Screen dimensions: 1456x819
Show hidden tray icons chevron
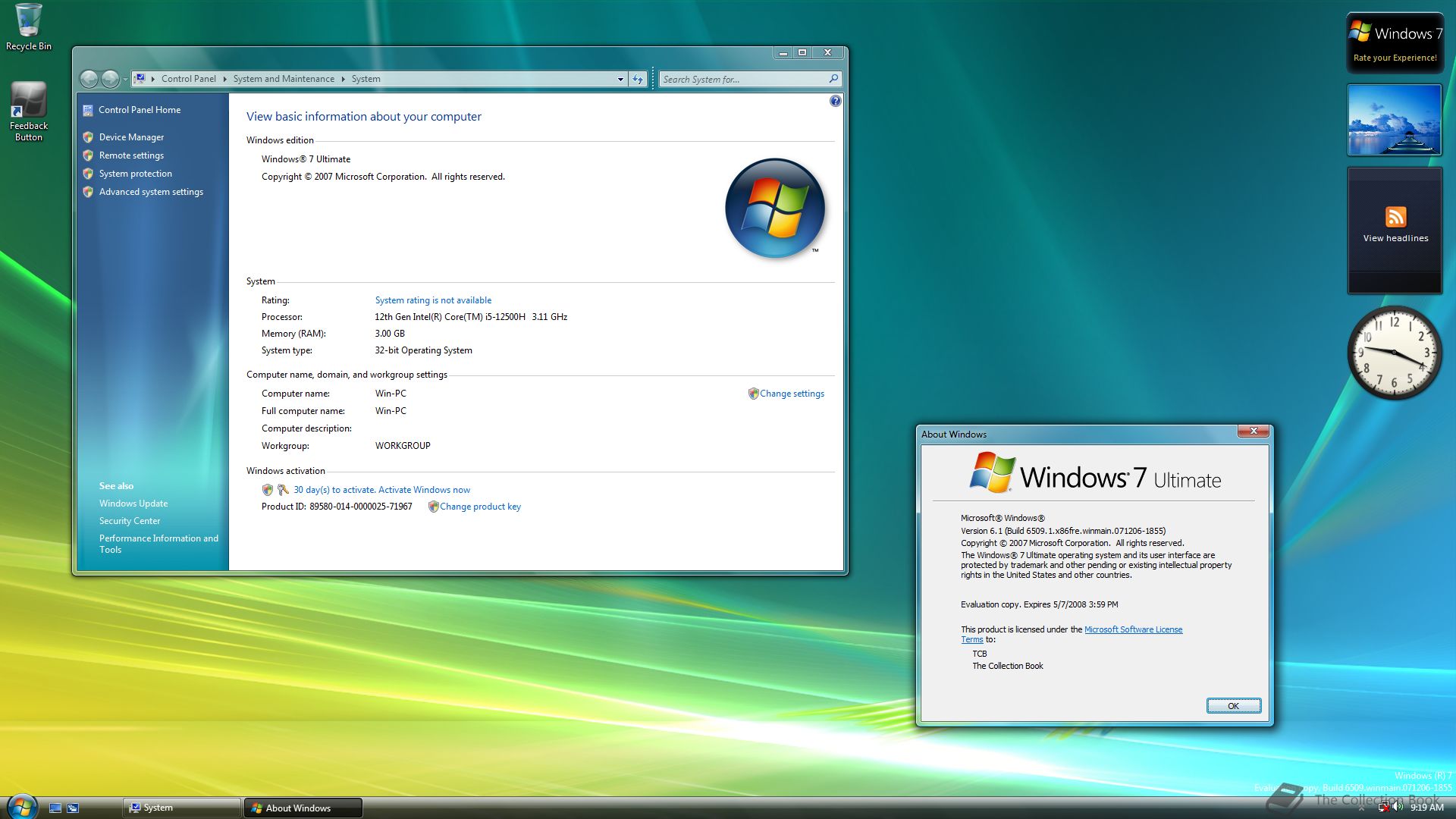click(x=1361, y=808)
